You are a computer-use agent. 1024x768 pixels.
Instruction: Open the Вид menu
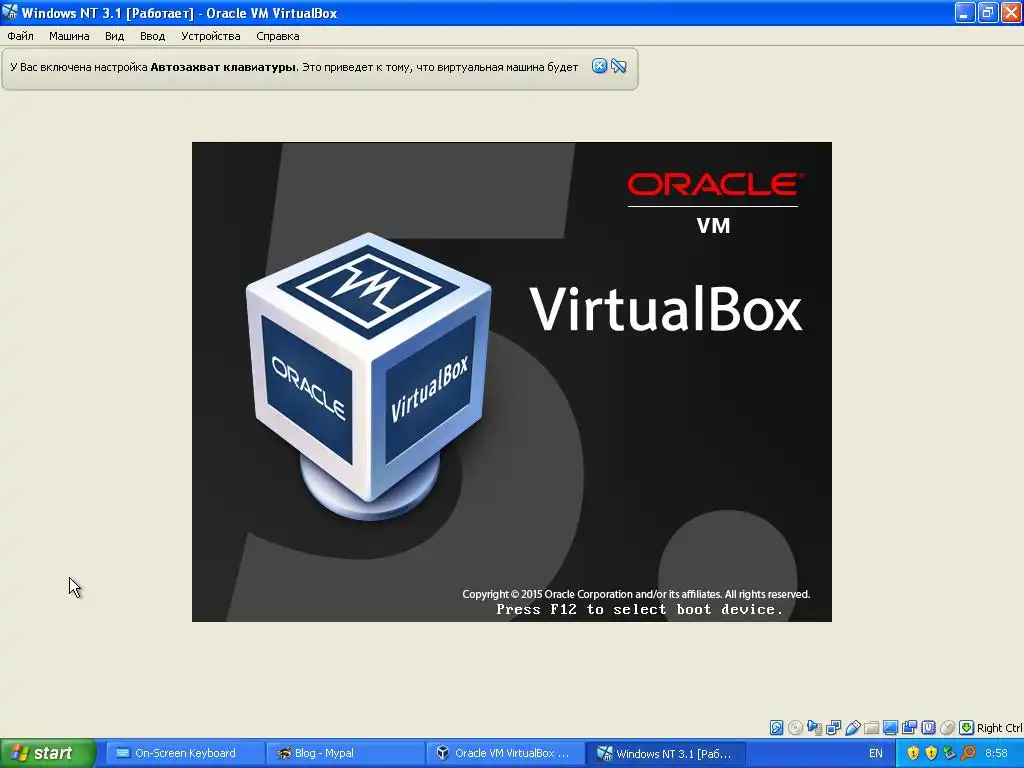click(114, 37)
